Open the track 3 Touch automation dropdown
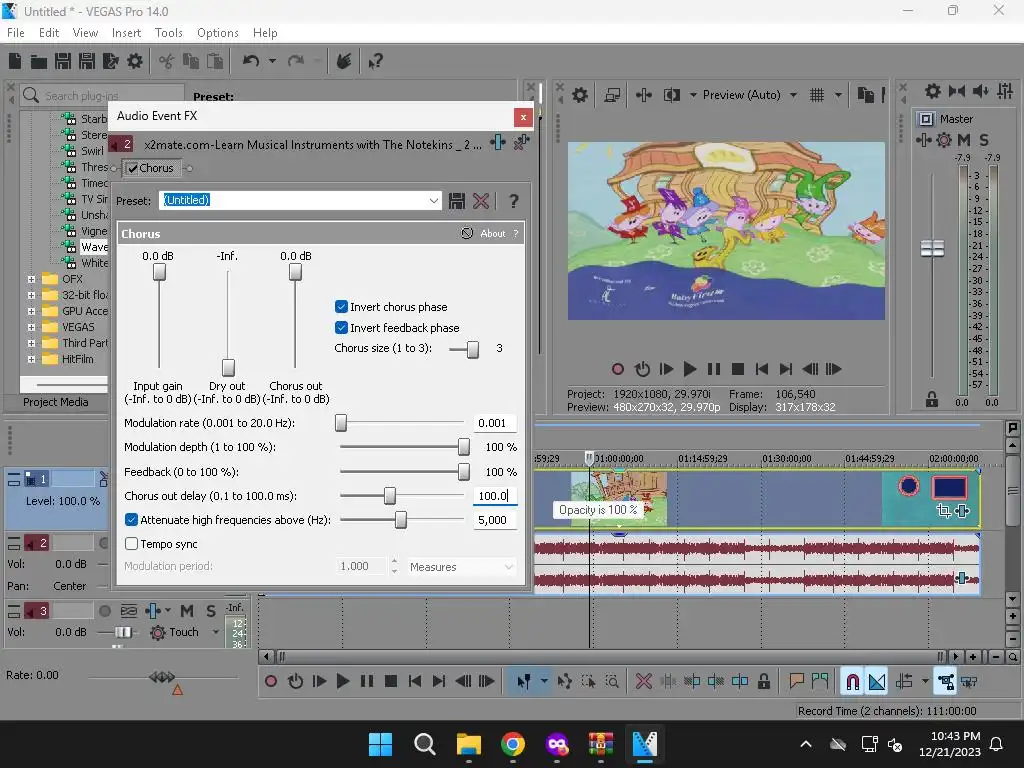 [x=216, y=632]
